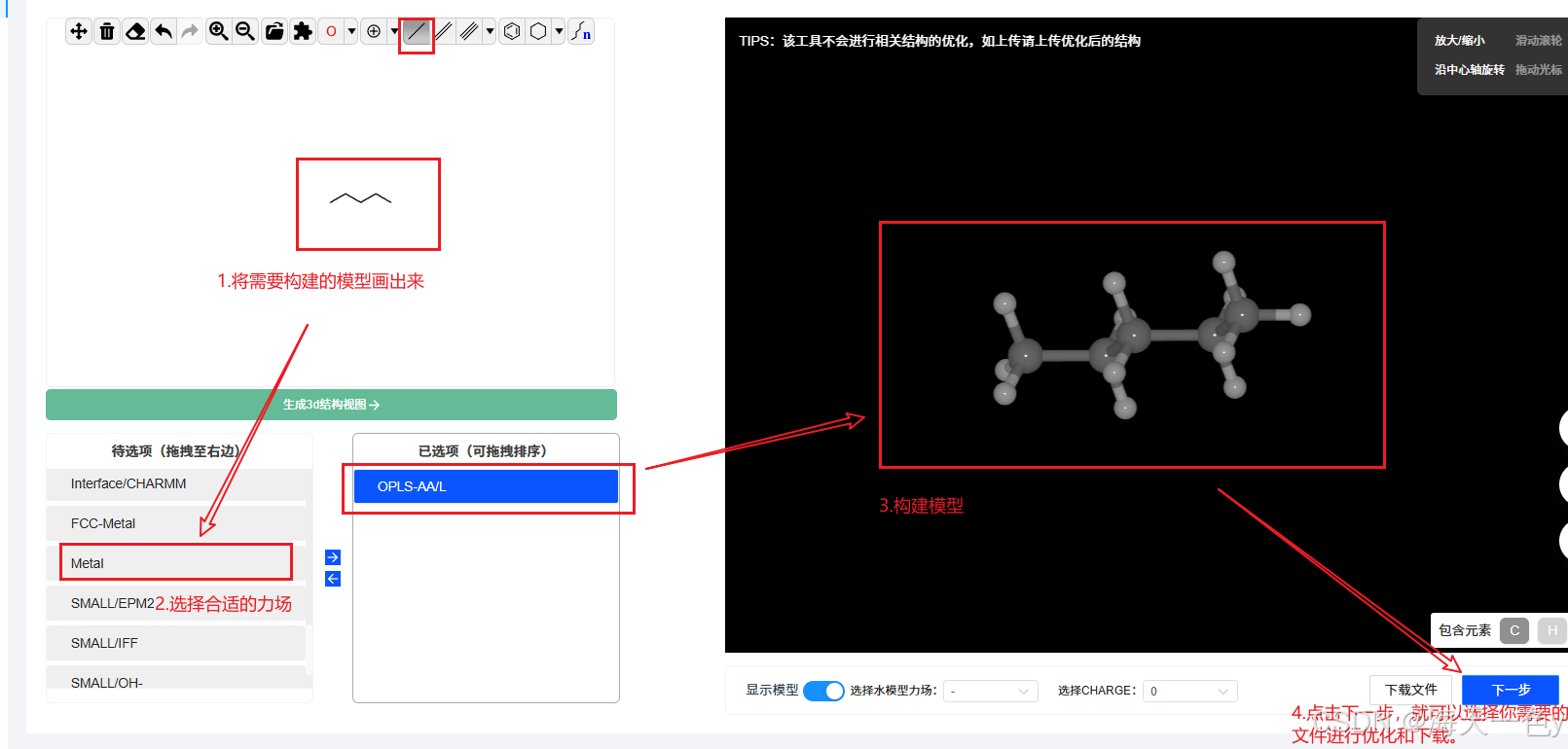Open the element label dropdown arrow
1568x749 pixels.
pyautogui.click(x=351, y=31)
